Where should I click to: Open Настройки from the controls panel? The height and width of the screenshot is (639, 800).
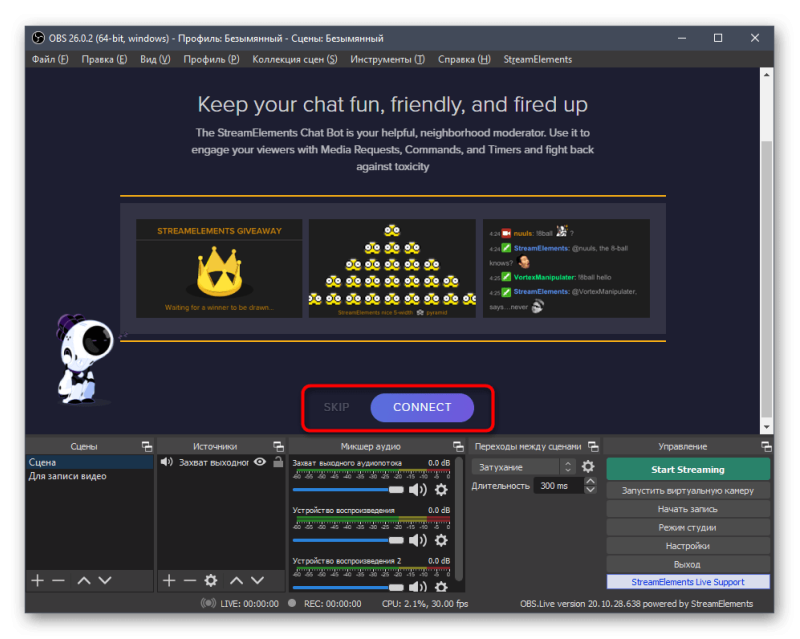click(688, 546)
